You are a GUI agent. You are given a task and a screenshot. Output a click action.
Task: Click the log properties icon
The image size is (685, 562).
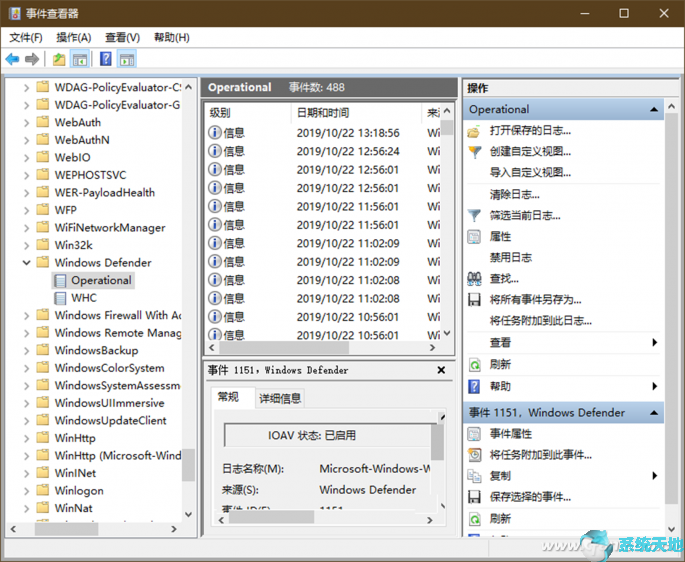pyautogui.click(x=474, y=236)
